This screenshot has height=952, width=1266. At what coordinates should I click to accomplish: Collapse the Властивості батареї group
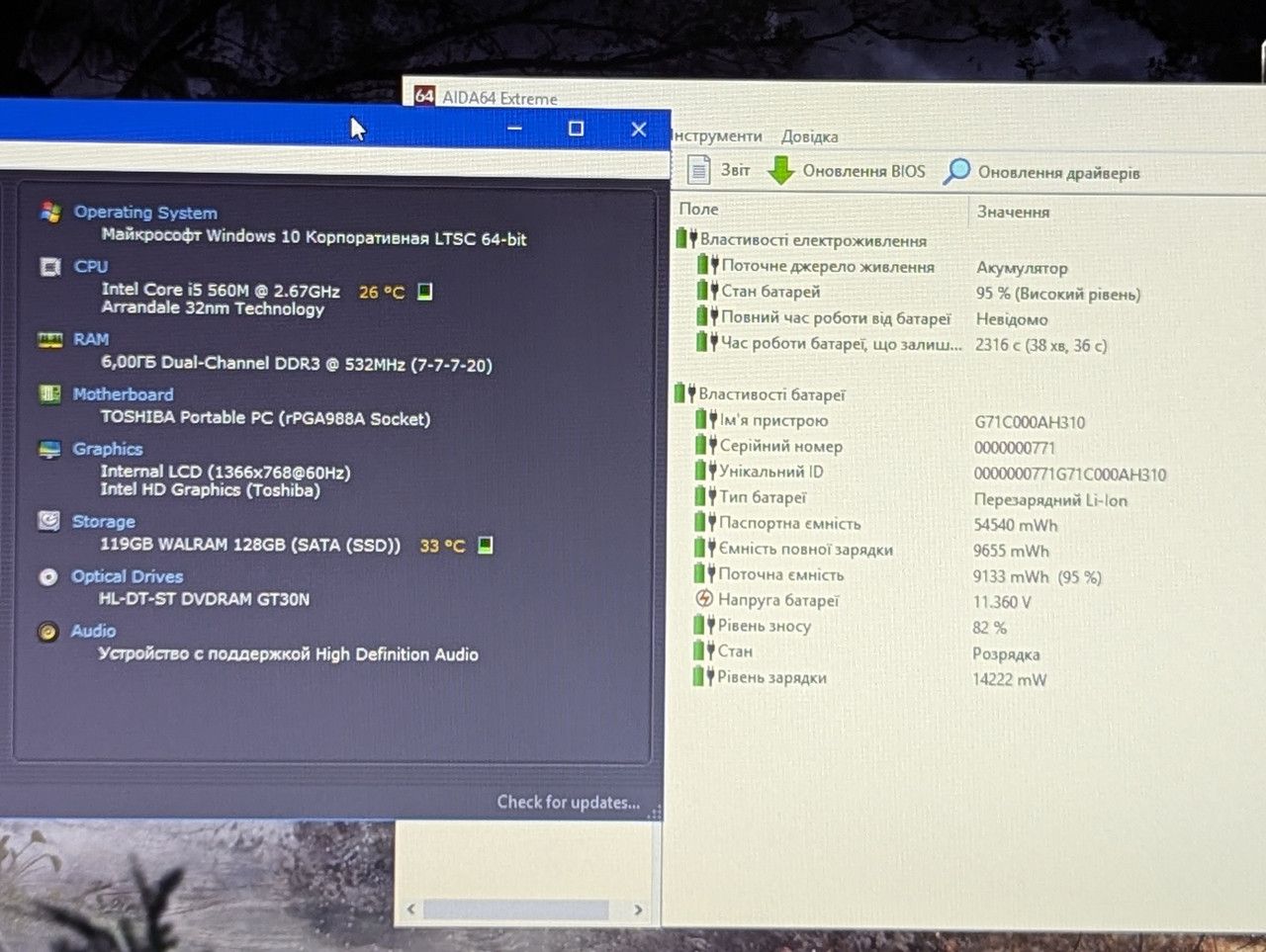click(685, 393)
